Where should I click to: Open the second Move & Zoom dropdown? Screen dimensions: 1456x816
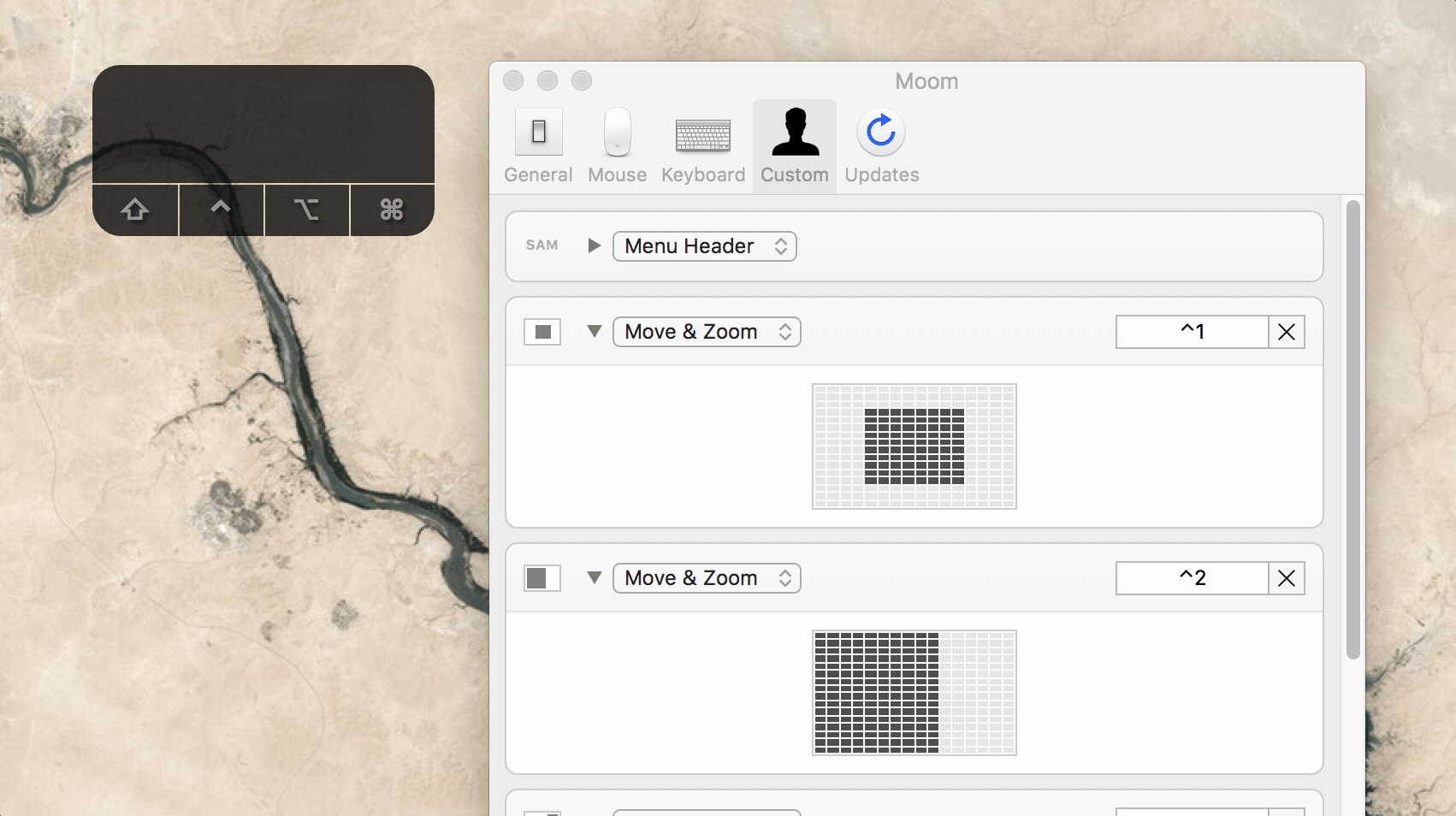(707, 578)
